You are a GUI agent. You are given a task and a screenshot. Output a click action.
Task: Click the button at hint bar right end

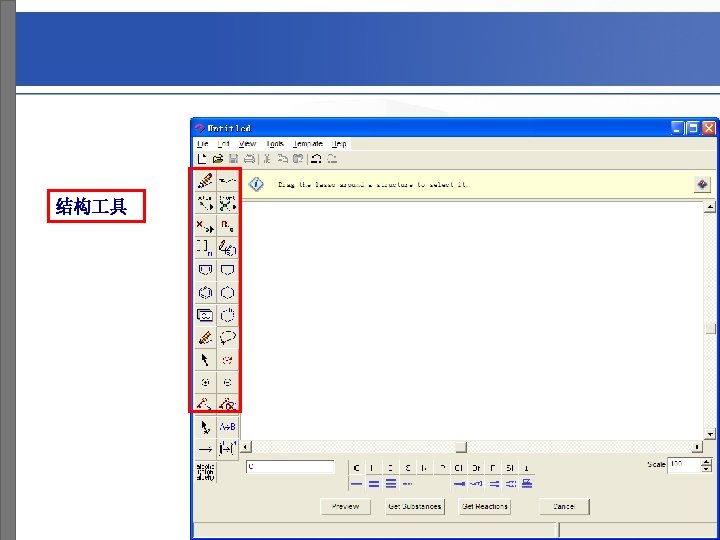coord(702,184)
